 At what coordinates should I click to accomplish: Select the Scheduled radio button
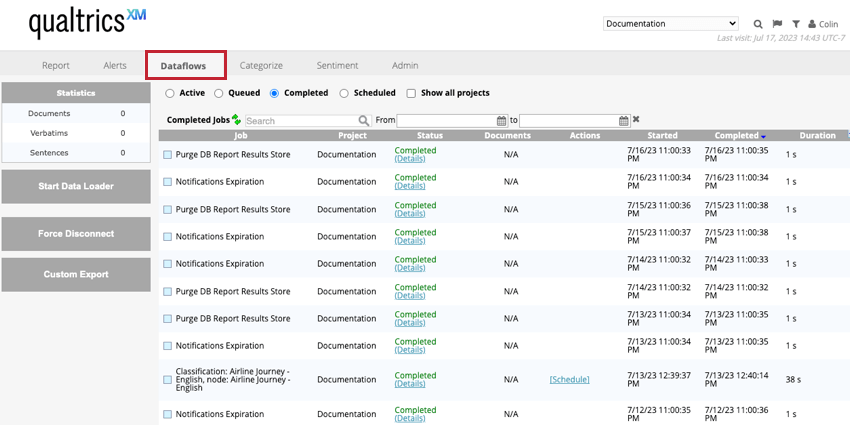pyautogui.click(x=345, y=93)
